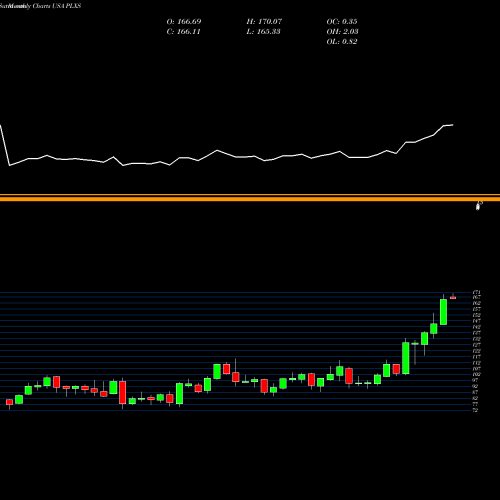The width and height of the screenshot is (500, 500).
Task: Select the newest small red candle at the chart's right end
Action: coord(453,298)
